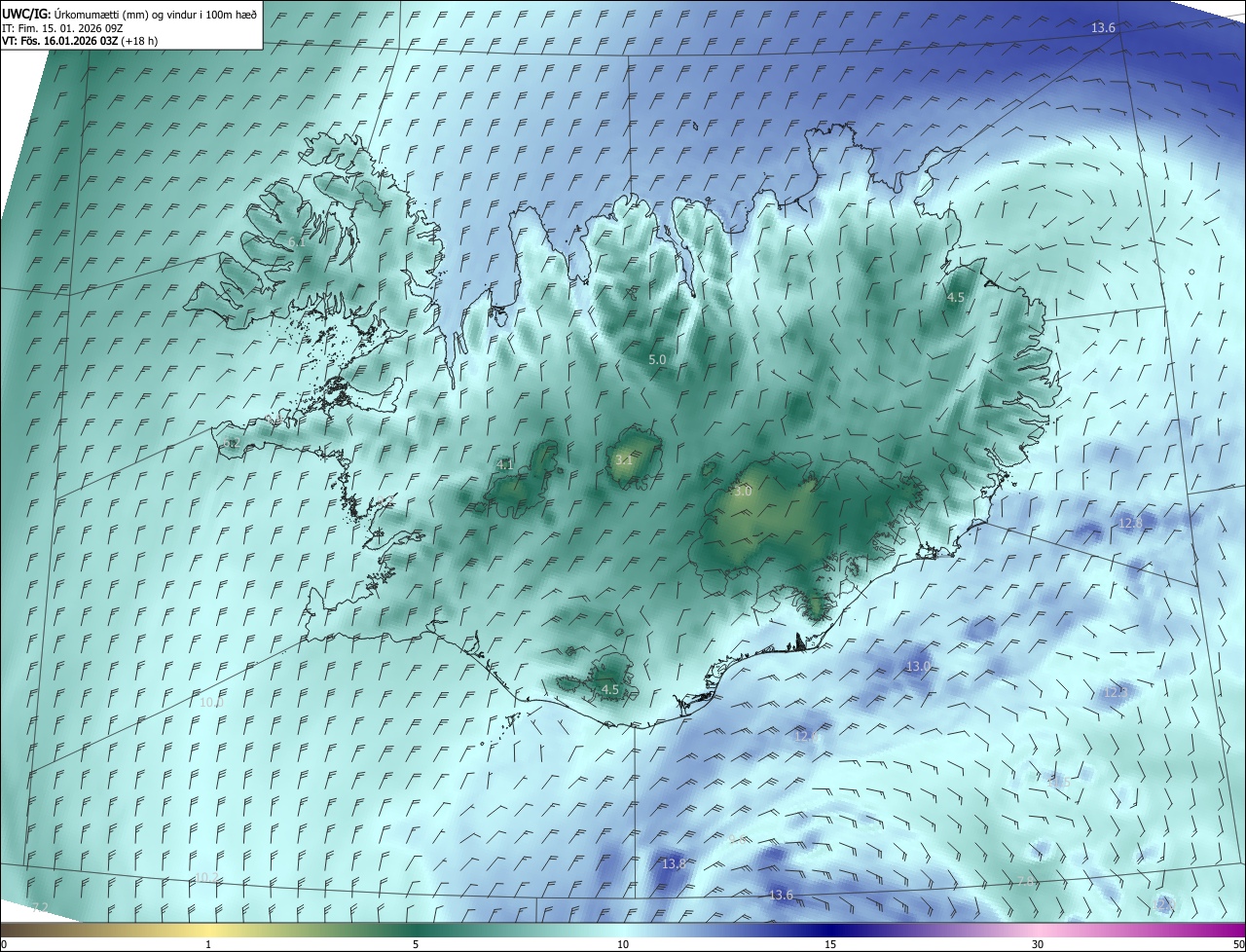Click the 5.0 value label on the map
Image resolution: width=1246 pixels, height=952 pixels.
pos(657,360)
